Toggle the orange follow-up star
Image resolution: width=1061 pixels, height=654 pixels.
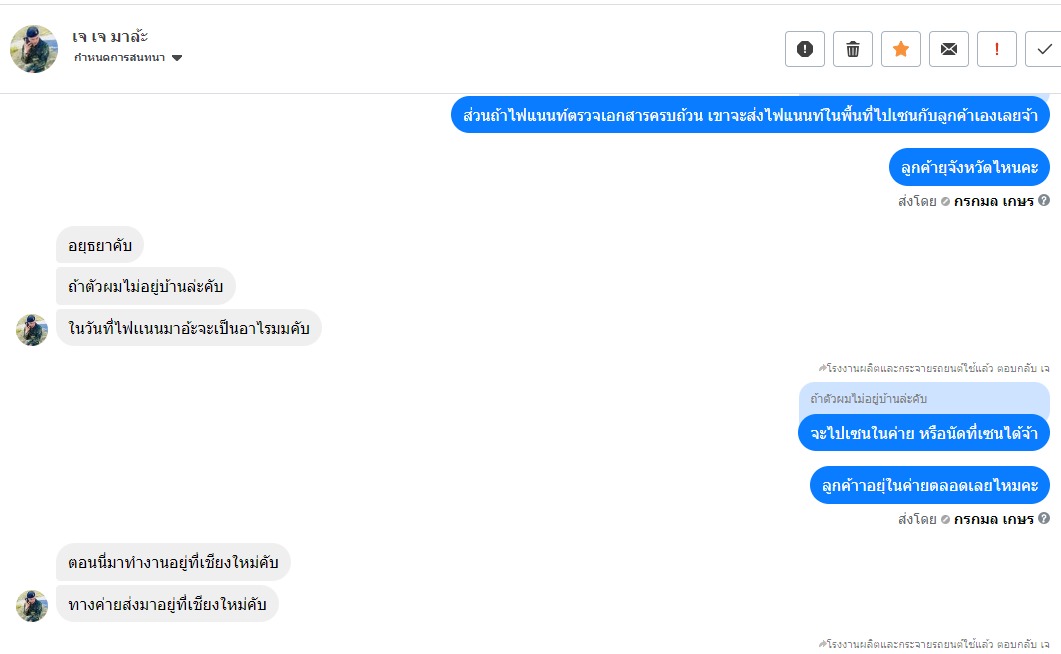(901, 49)
